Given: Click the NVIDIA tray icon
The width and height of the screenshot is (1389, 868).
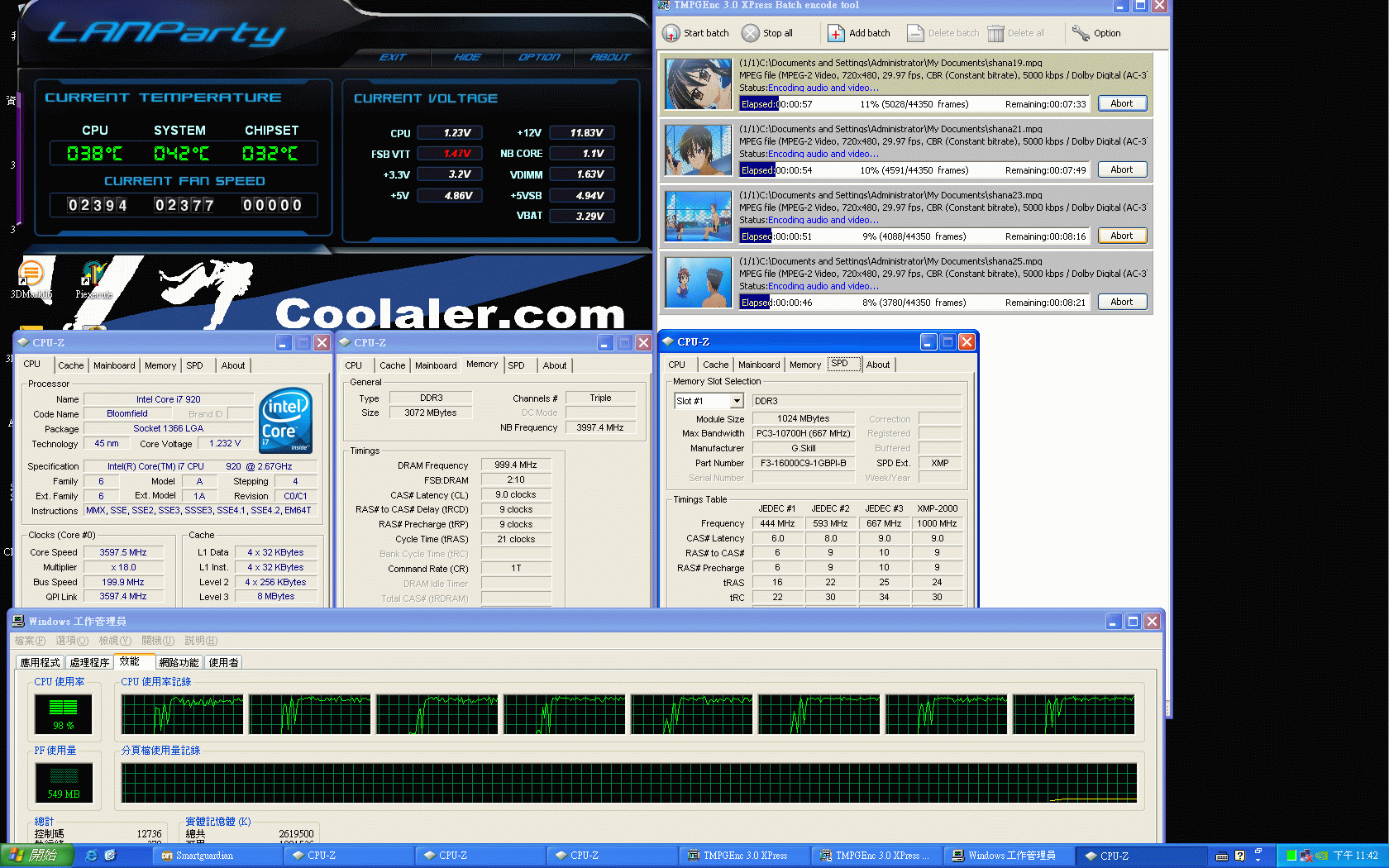Looking at the screenshot, I should 1321,856.
